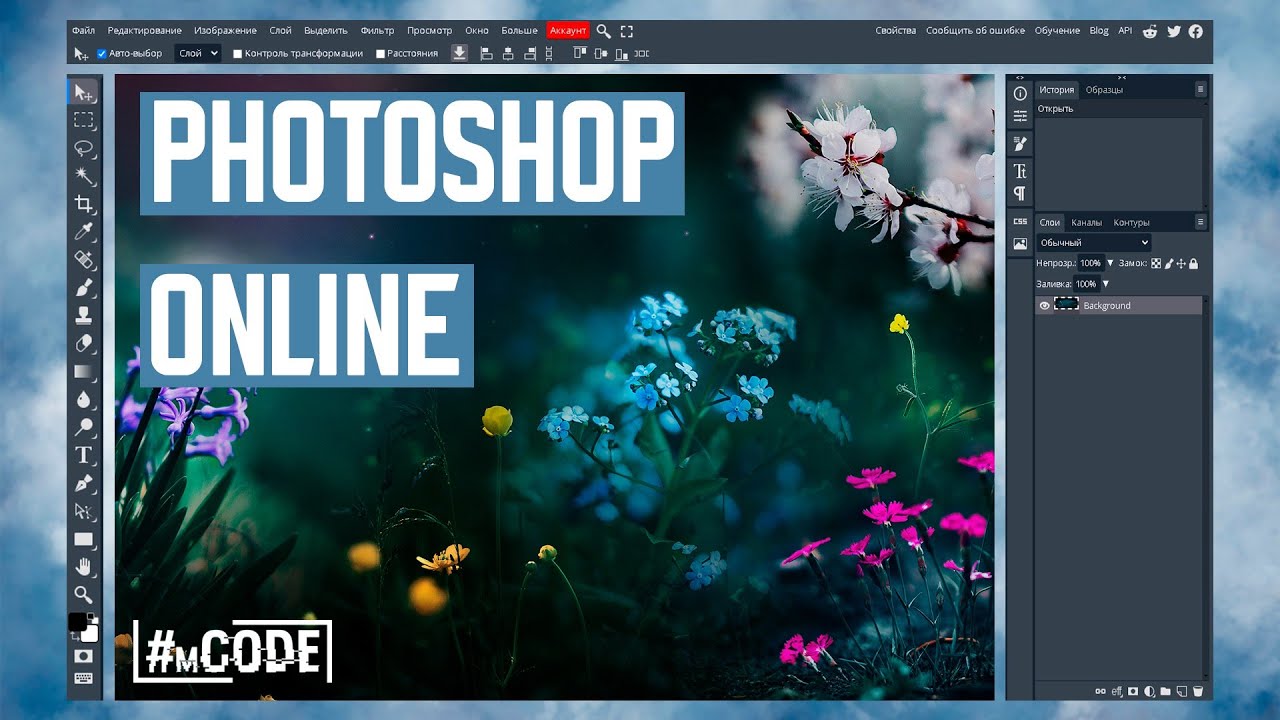Switch to the Каналы tab
The image size is (1280, 720).
coord(1086,223)
